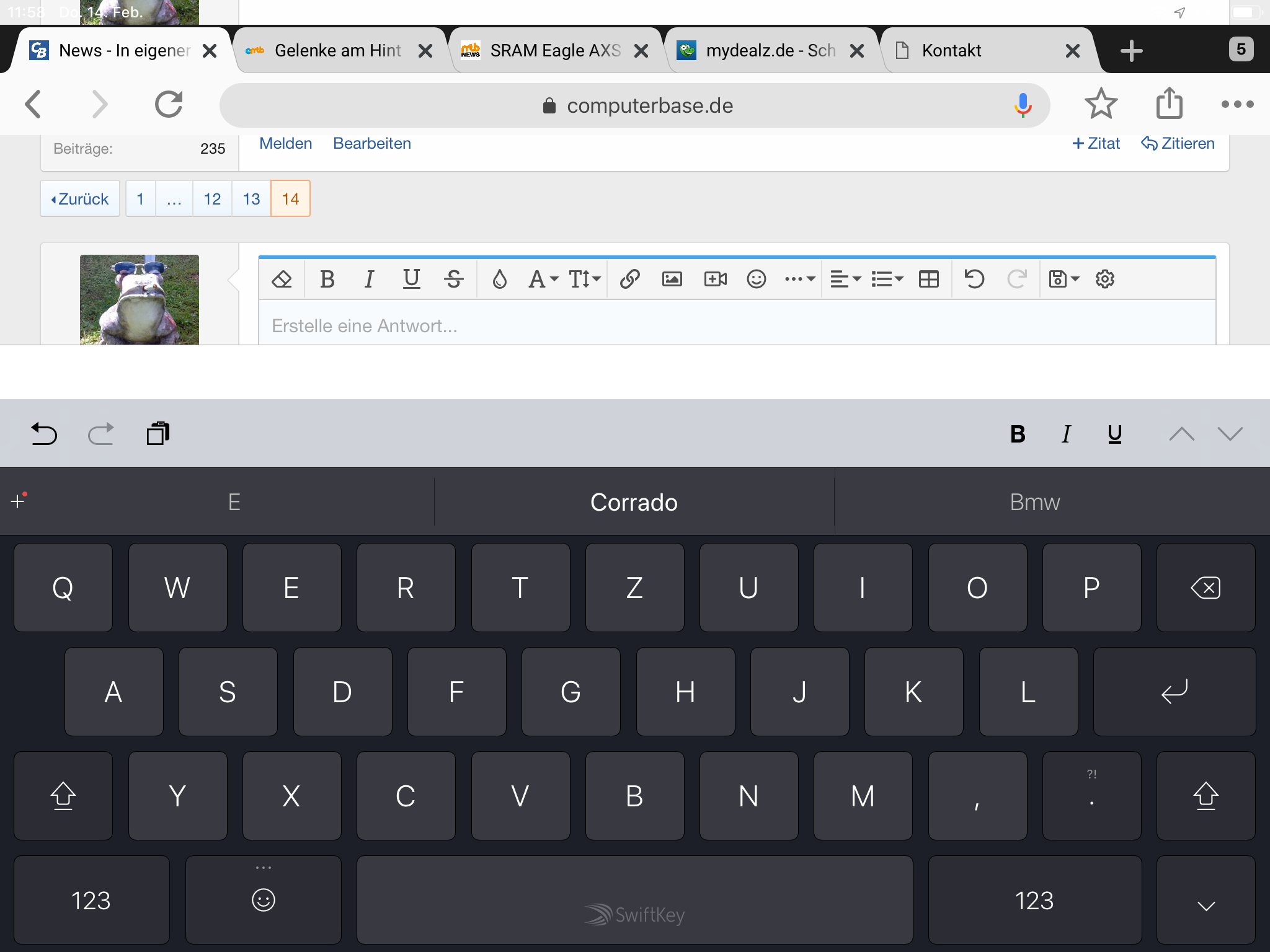The width and height of the screenshot is (1270, 952).
Task: Click the insert media video icon
Action: click(715, 279)
